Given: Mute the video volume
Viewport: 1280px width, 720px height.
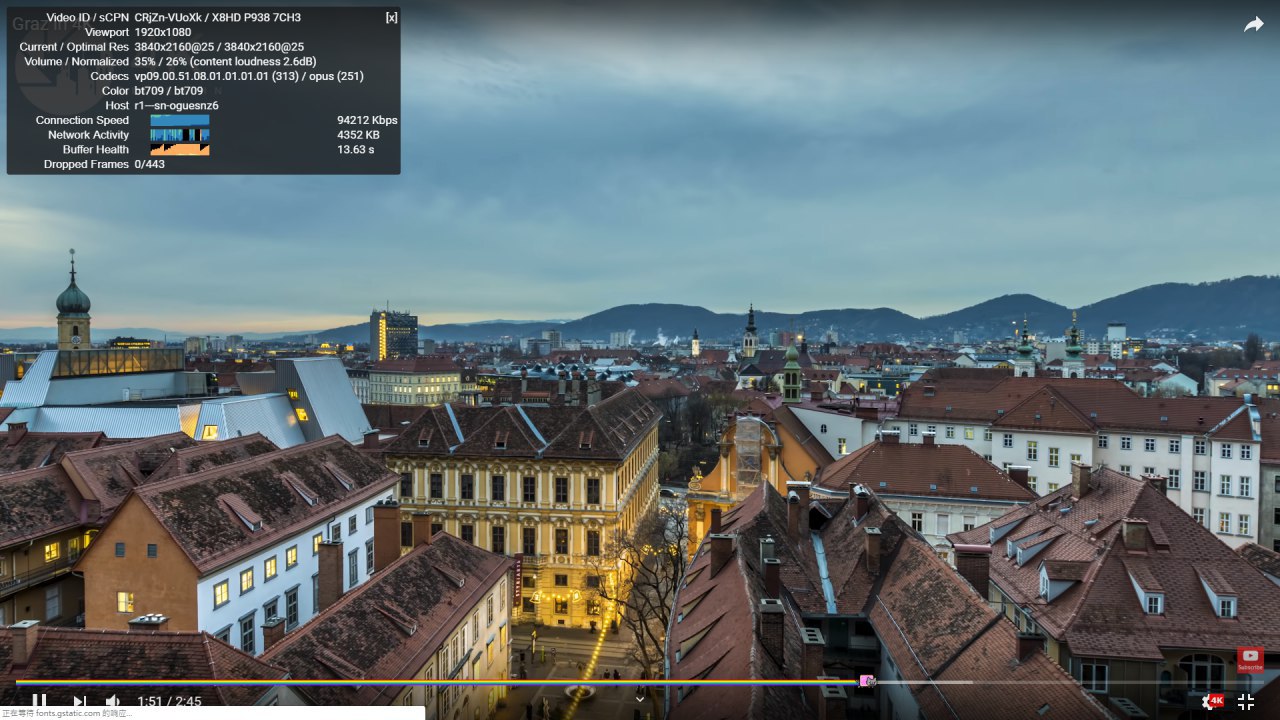Looking at the screenshot, I should pos(113,702).
